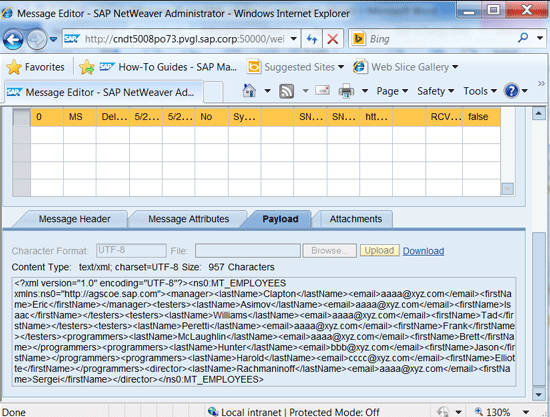The width and height of the screenshot is (550, 417).
Task: Open the Page menu
Action: [392, 91]
